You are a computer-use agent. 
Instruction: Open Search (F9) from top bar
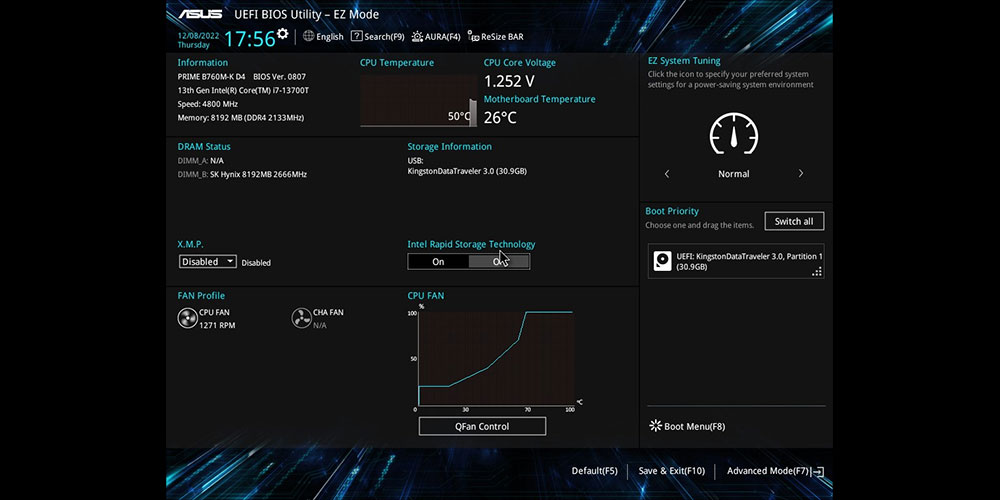tap(377, 37)
